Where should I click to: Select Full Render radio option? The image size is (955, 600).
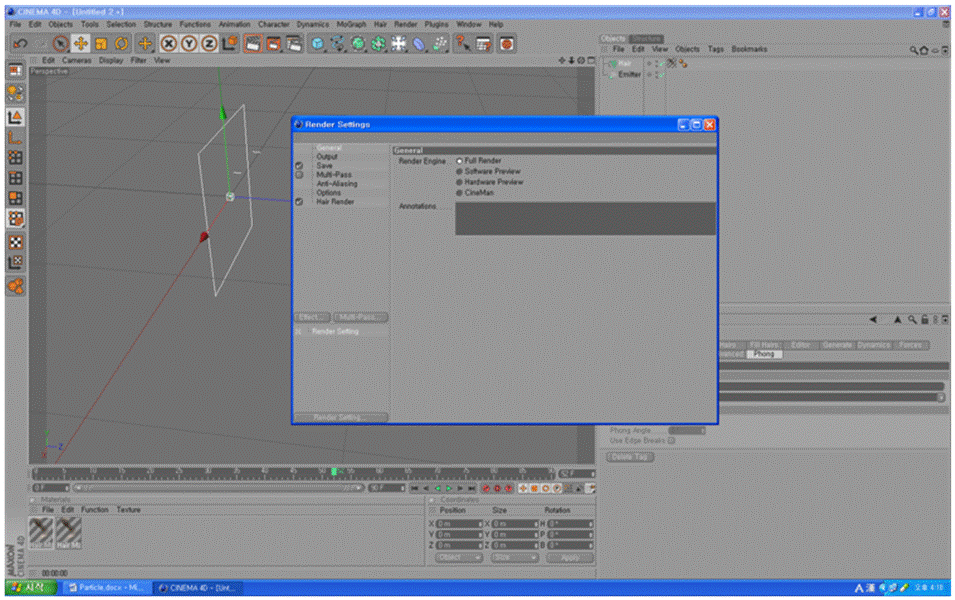[459, 161]
